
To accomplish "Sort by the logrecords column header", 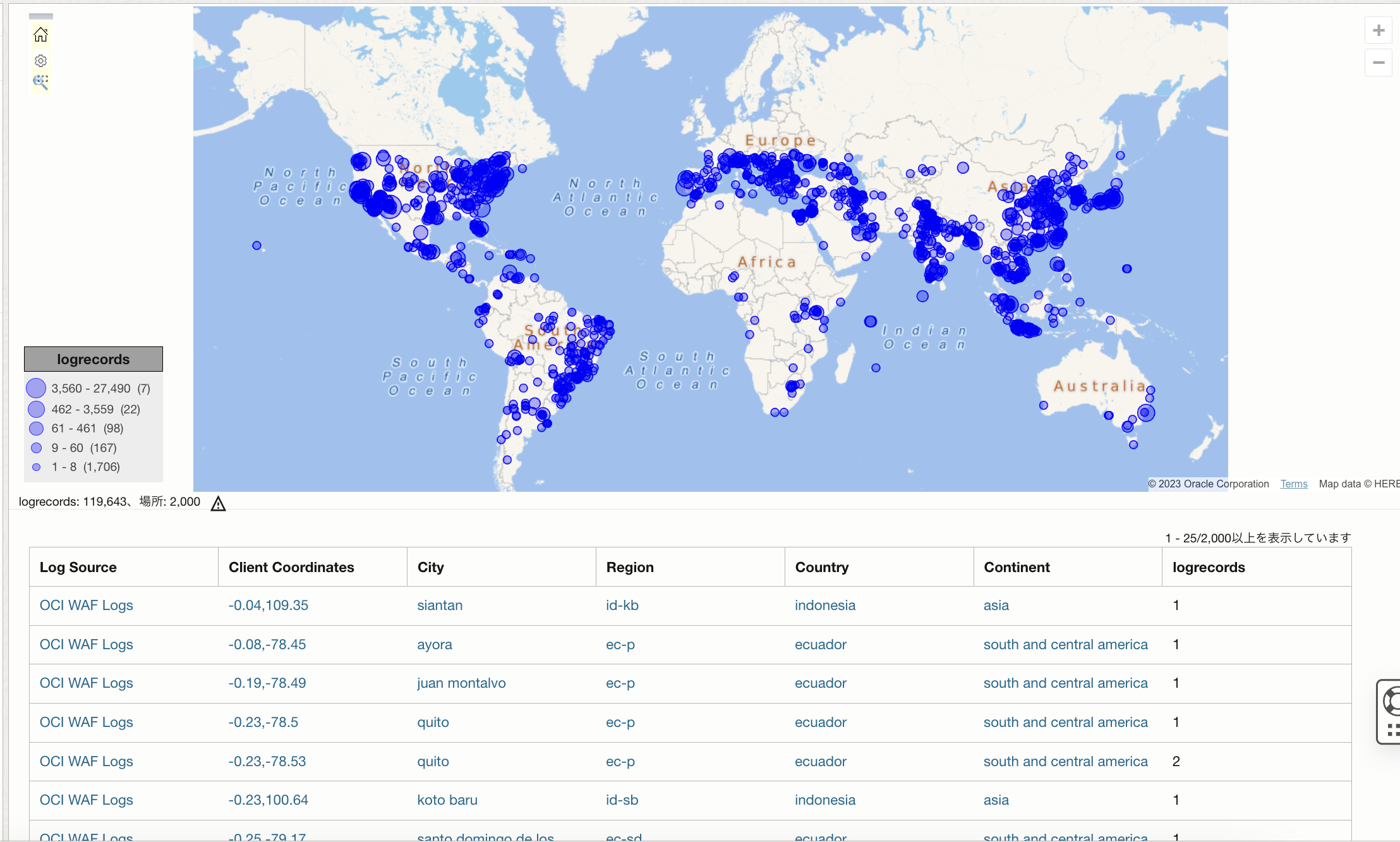I will tap(1208, 567).
